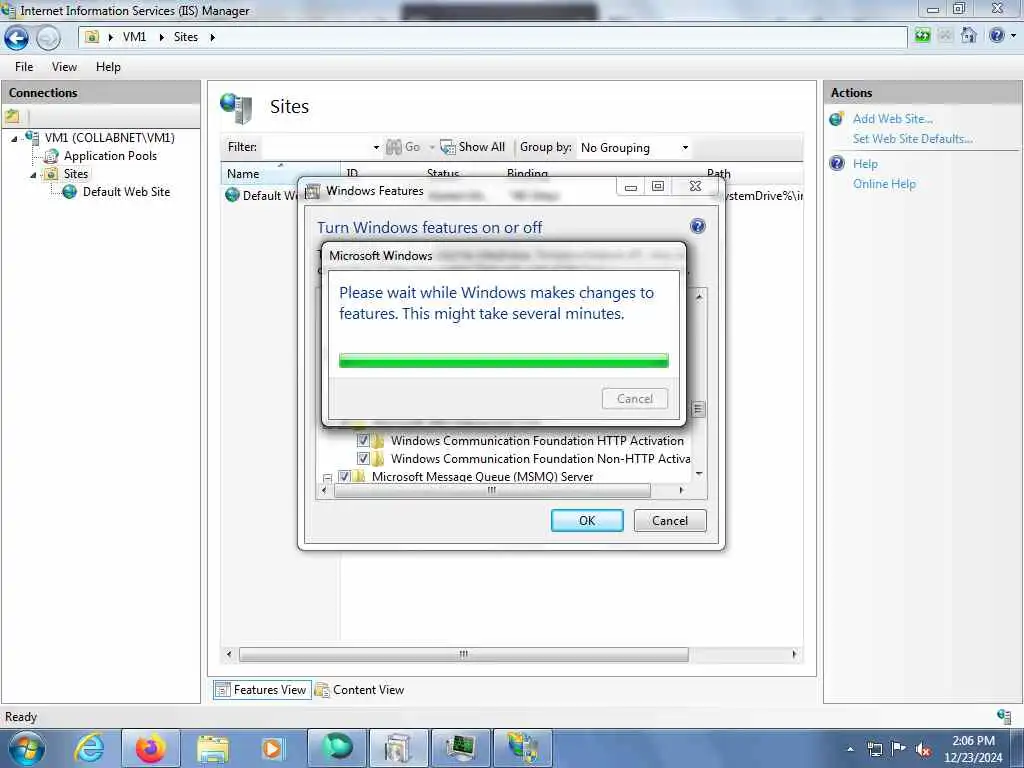Show hidden tray icons arrow
The height and width of the screenshot is (768, 1024).
coord(850,749)
